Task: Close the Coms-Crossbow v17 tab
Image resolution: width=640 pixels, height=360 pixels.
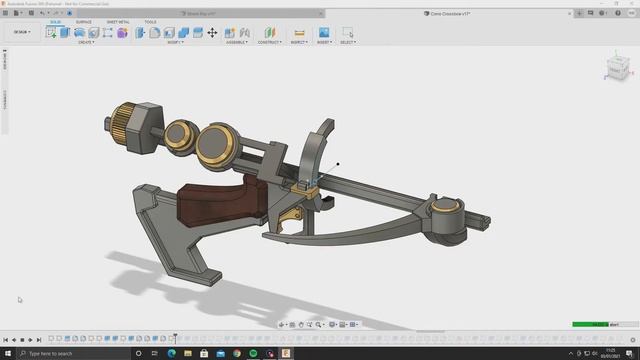Action: [x=569, y=13]
